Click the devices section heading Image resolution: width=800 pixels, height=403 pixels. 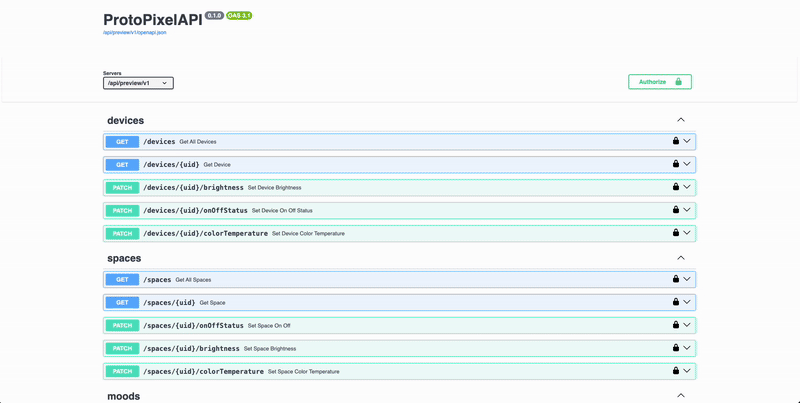[x=126, y=120]
